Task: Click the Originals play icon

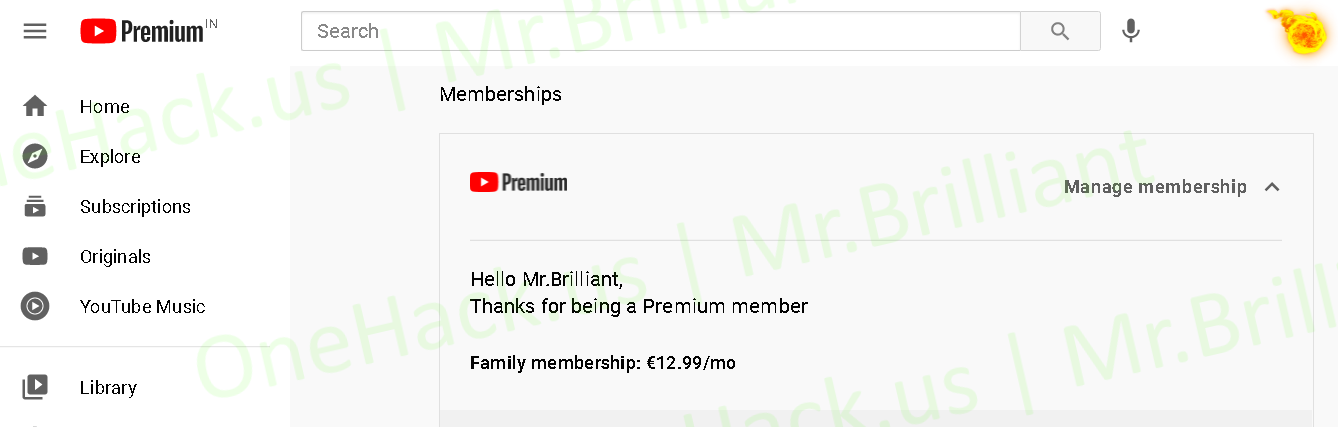Action: coord(35,256)
